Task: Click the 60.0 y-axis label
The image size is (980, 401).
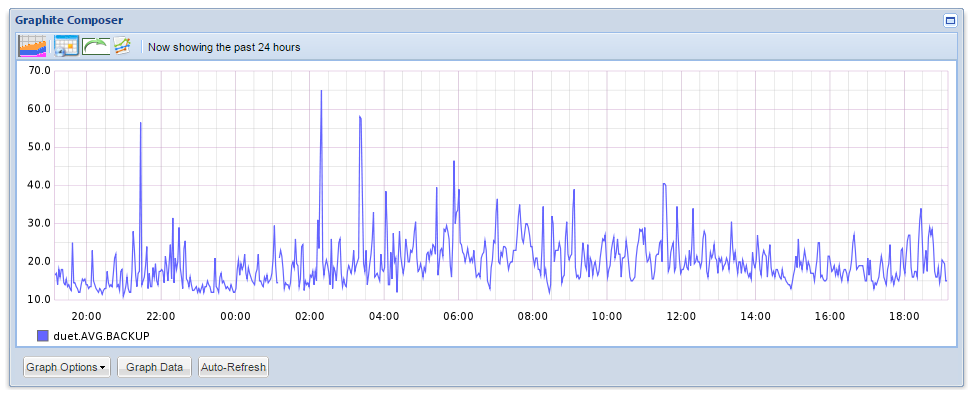Action: [39, 109]
